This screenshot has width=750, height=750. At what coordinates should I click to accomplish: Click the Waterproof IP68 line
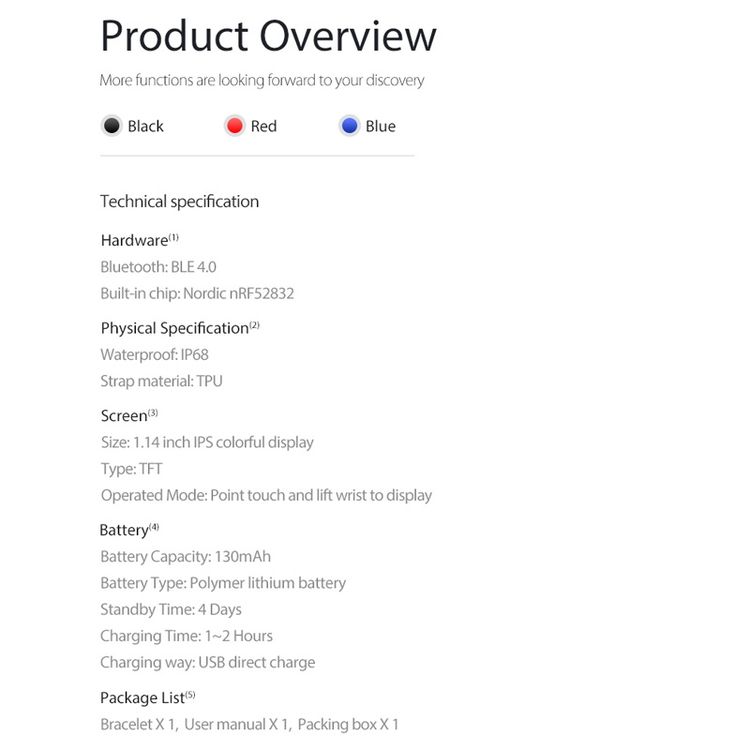tap(154, 355)
